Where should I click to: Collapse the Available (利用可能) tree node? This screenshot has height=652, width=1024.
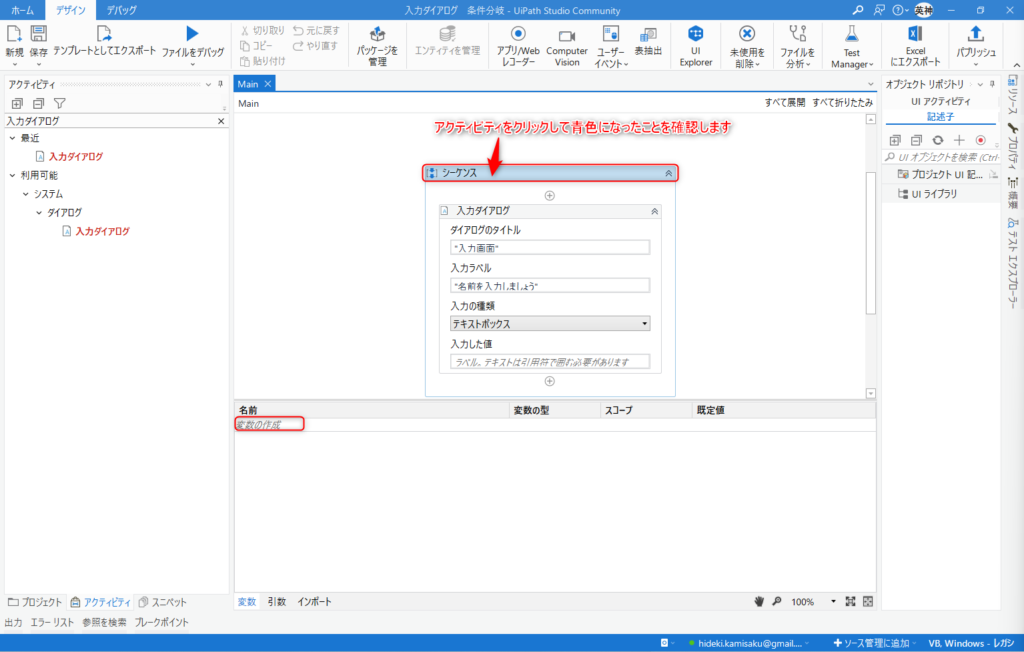pos(12,175)
